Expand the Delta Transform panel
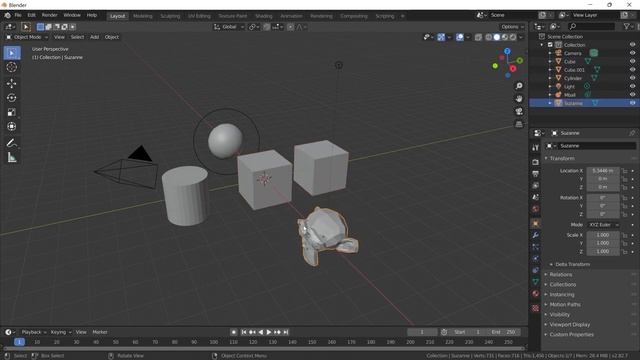Viewport: 640px width, 360px height. point(572,264)
